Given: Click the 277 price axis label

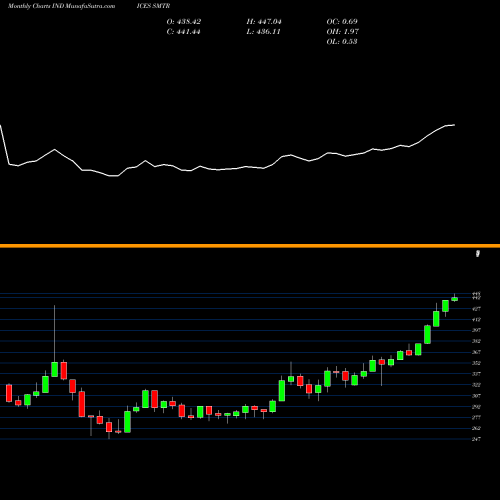Looking at the screenshot, I should point(477,417).
